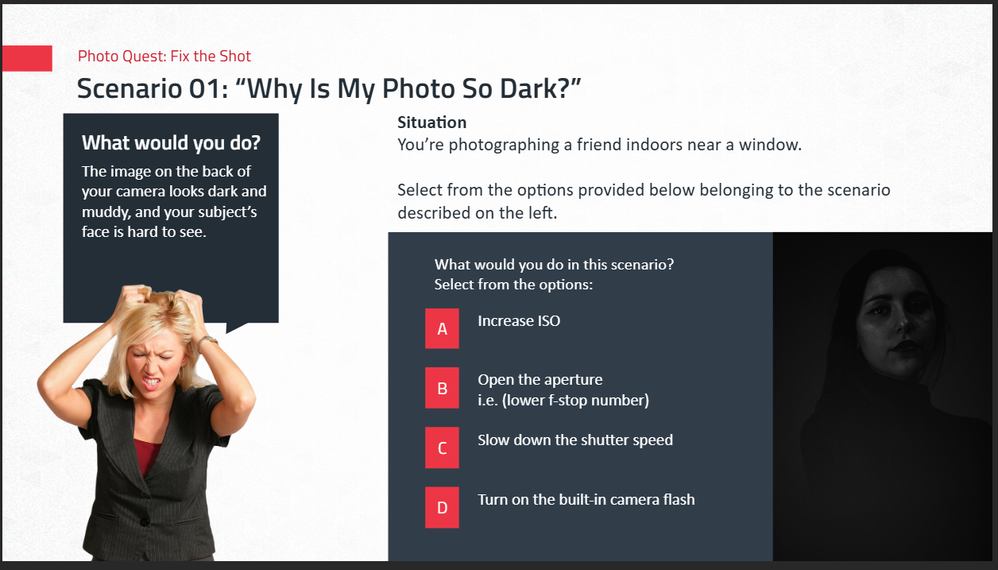Viewport: 998px width, 570px height.
Task: Pick the red C answer box
Action: pyautogui.click(x=442, y=448)
